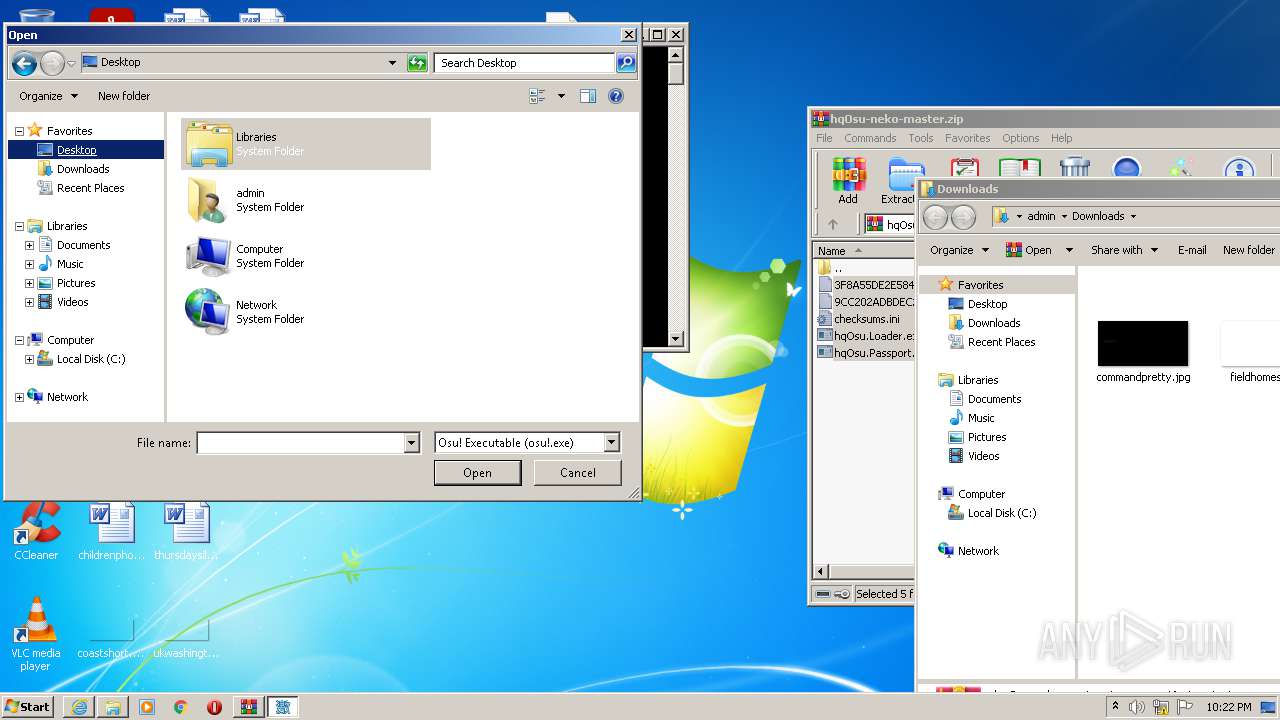Select the VLC media player desktop icon
Image resolution: width=1280 pixels, height=720 pixels.
click(x=36, y=634)
